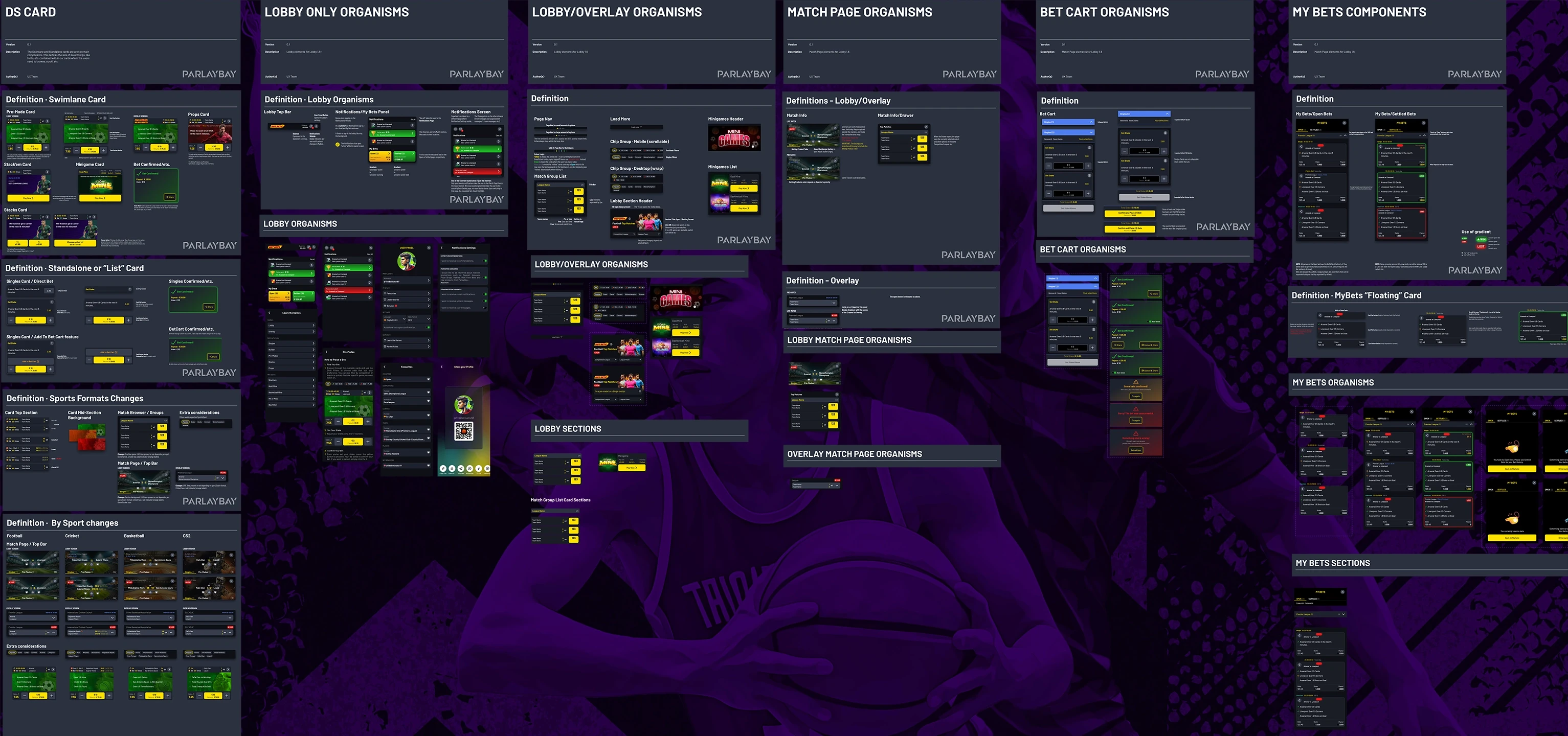Screen dimensions: 1568x736
Task: Tap the Copy Link share icon
Action: coord(443,468)
